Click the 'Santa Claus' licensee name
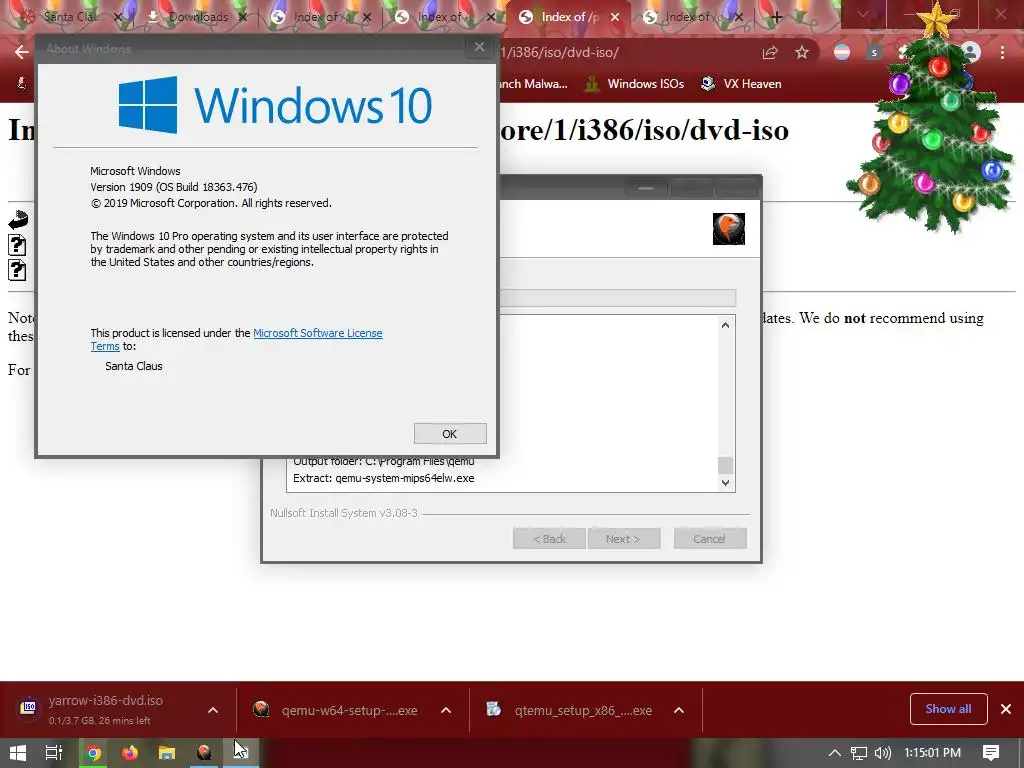The width and height of the screenshot is (1024, 768). click(x=134, y=366)
